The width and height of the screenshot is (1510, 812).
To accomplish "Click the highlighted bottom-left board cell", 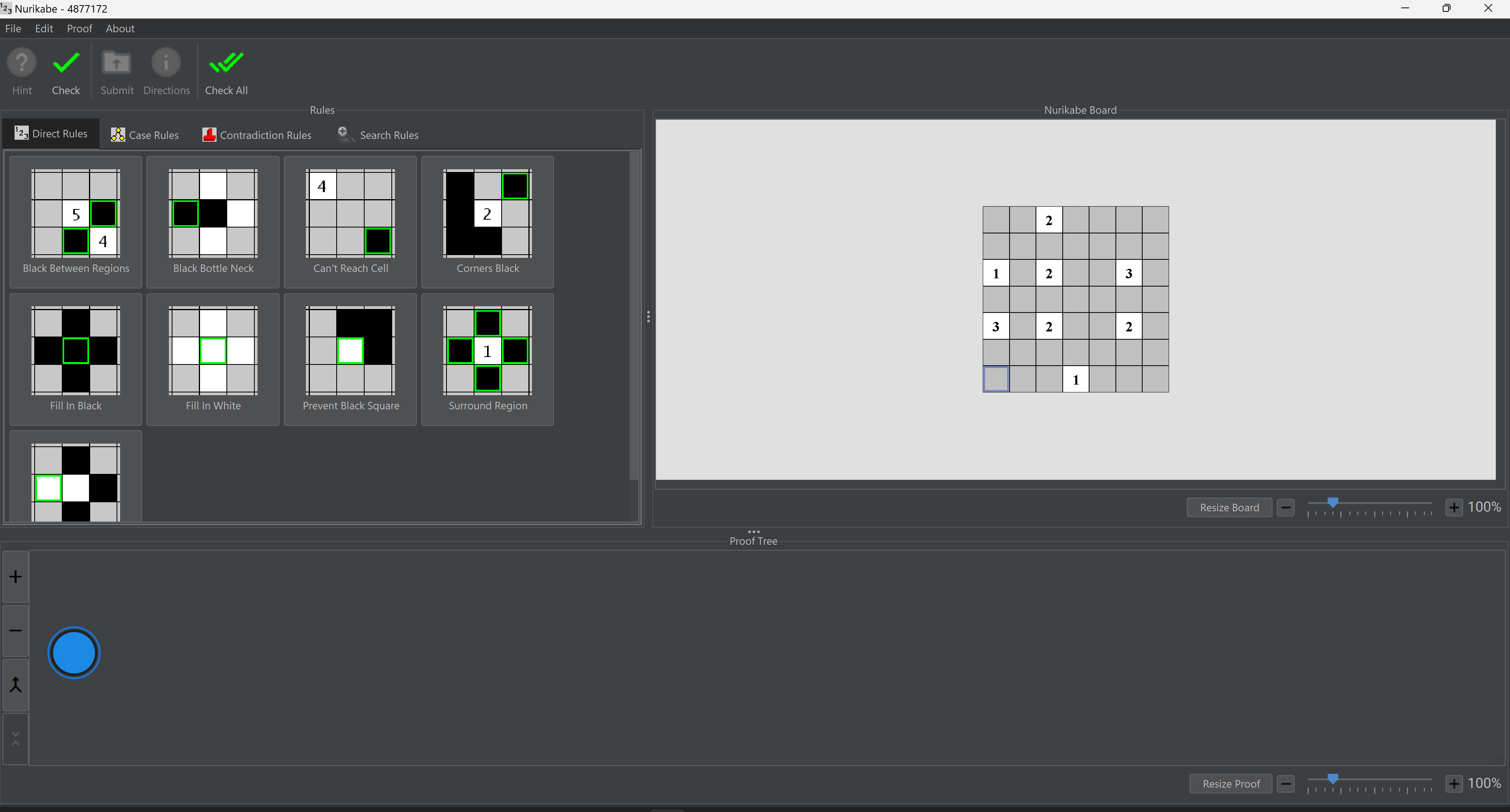I will (x=995, y=379).
